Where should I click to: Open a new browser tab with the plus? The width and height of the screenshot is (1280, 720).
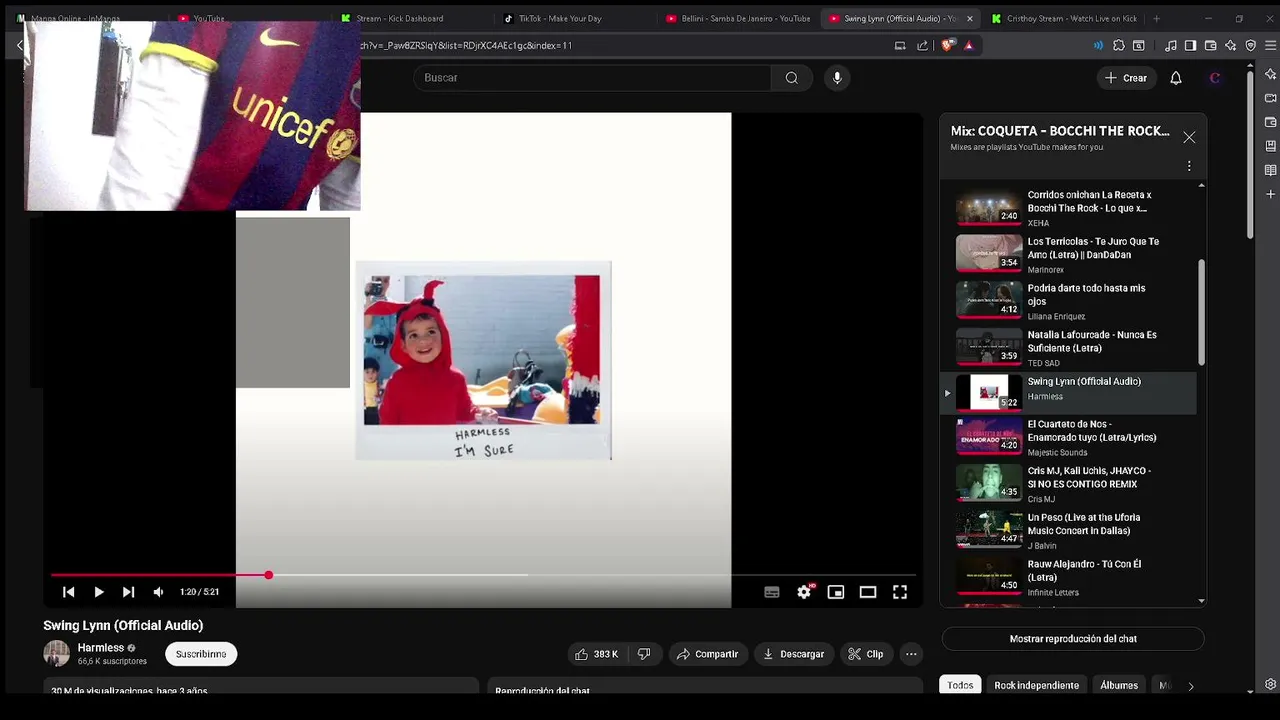1156,18
